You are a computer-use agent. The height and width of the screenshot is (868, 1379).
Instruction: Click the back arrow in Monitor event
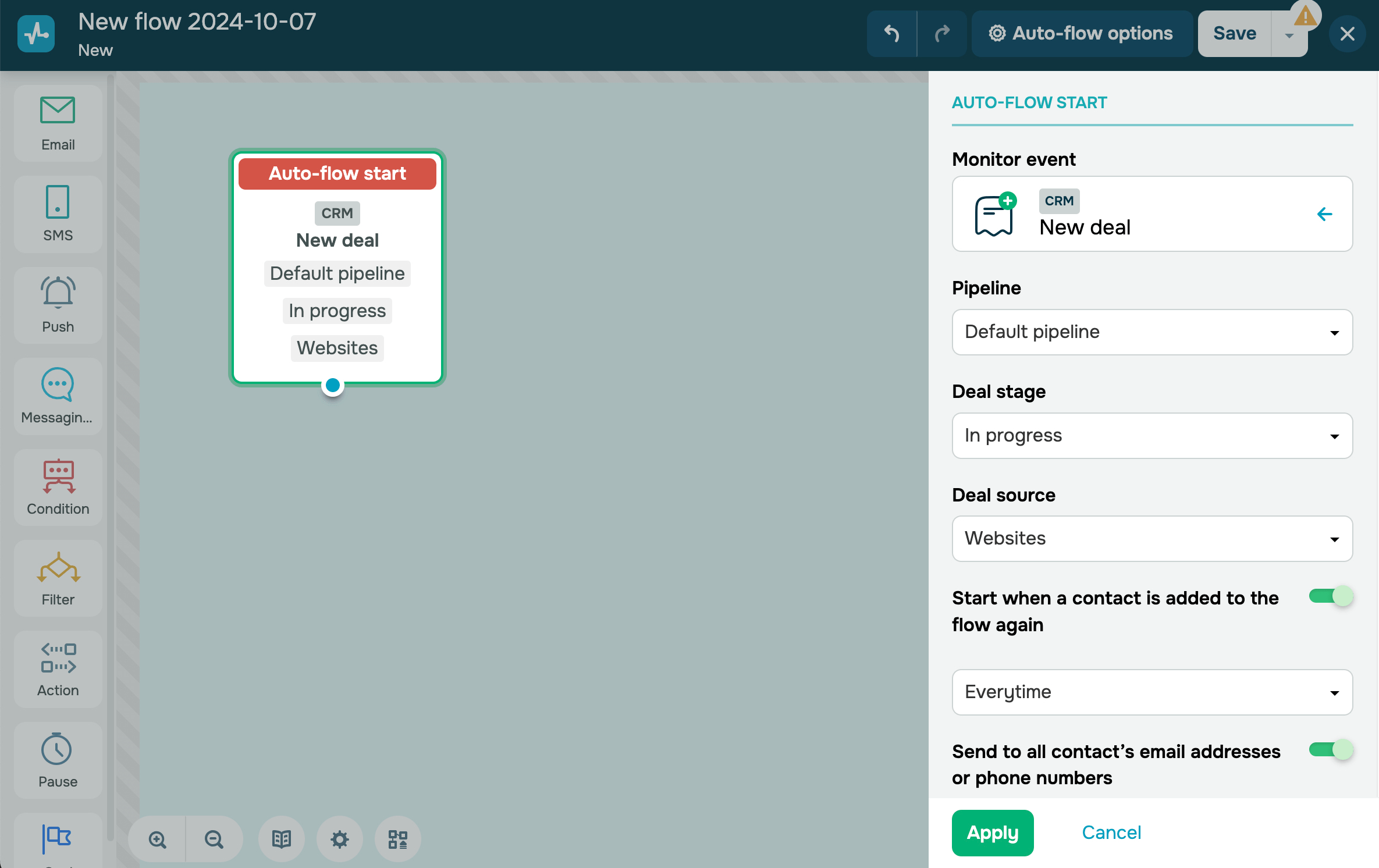1324,214
